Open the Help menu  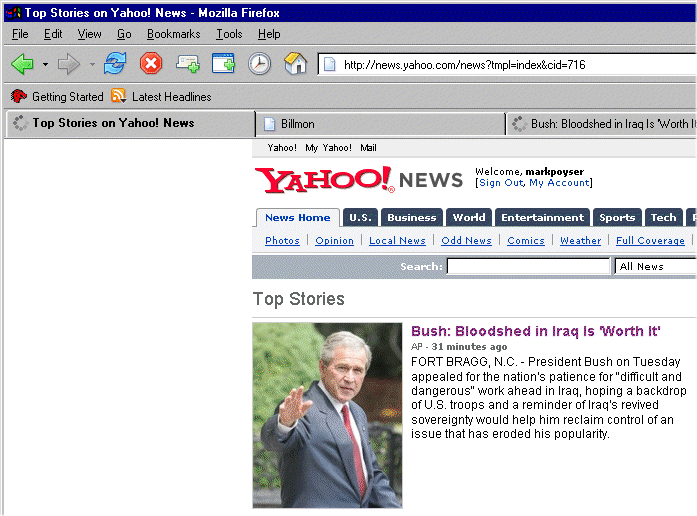tap(269, 34)
